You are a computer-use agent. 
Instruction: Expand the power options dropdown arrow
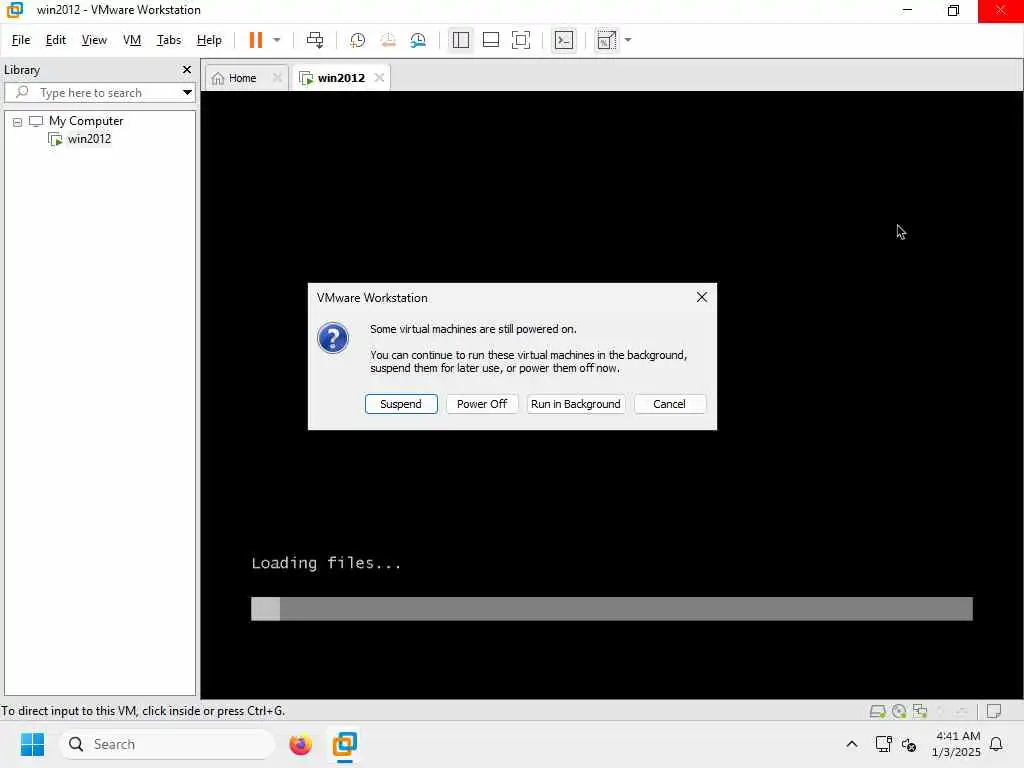tap(277, 40)
